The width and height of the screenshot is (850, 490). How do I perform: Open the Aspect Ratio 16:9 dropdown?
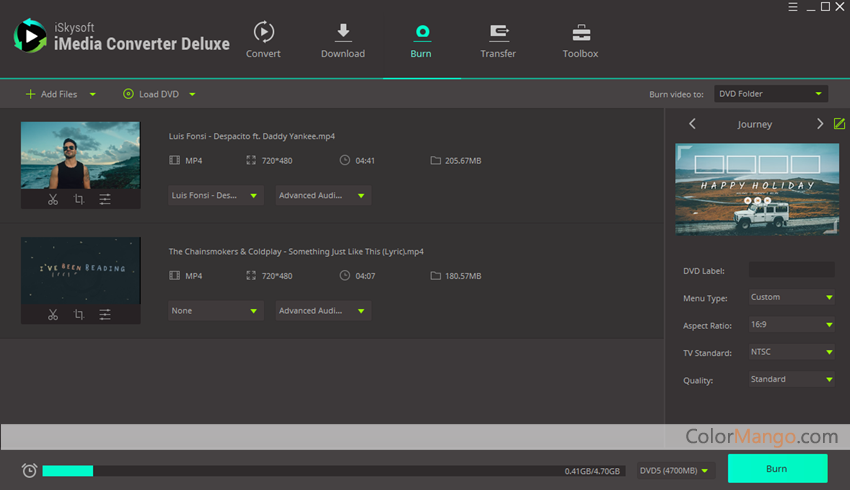[x=791, y=325]
